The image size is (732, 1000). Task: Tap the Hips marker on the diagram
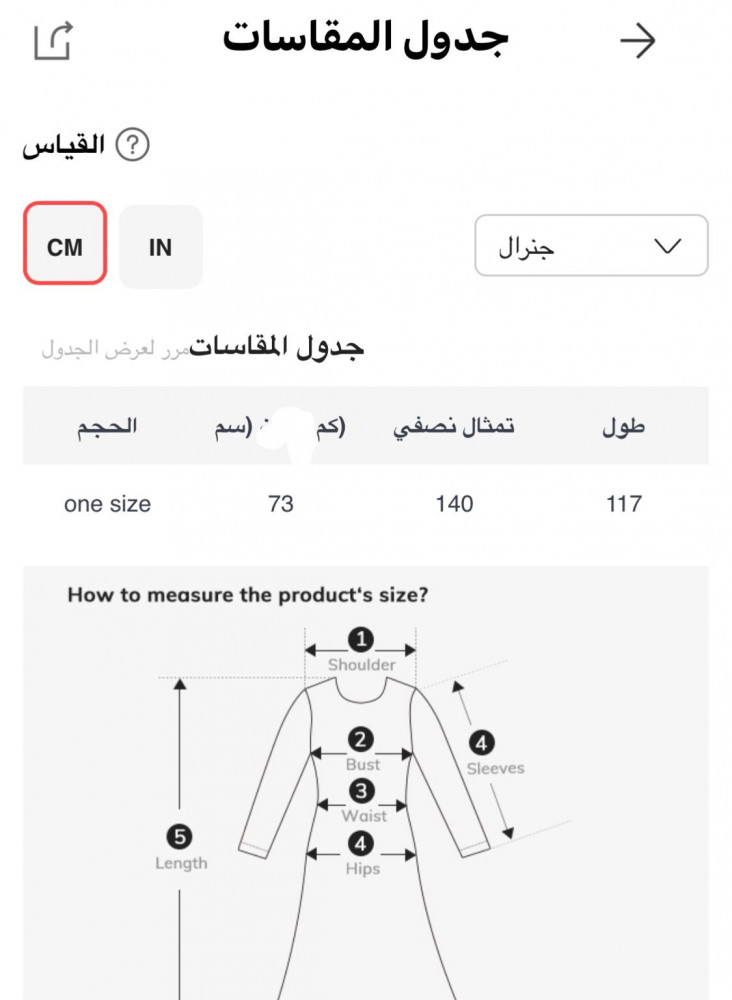click(362, 843)
